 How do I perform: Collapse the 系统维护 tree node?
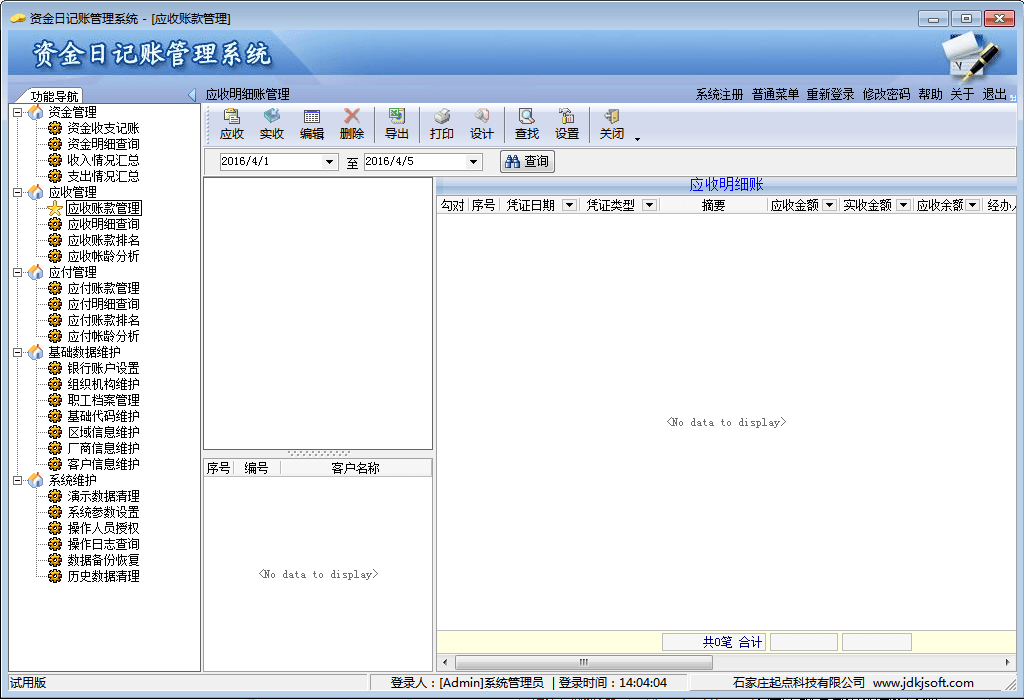tap(18, 480)
